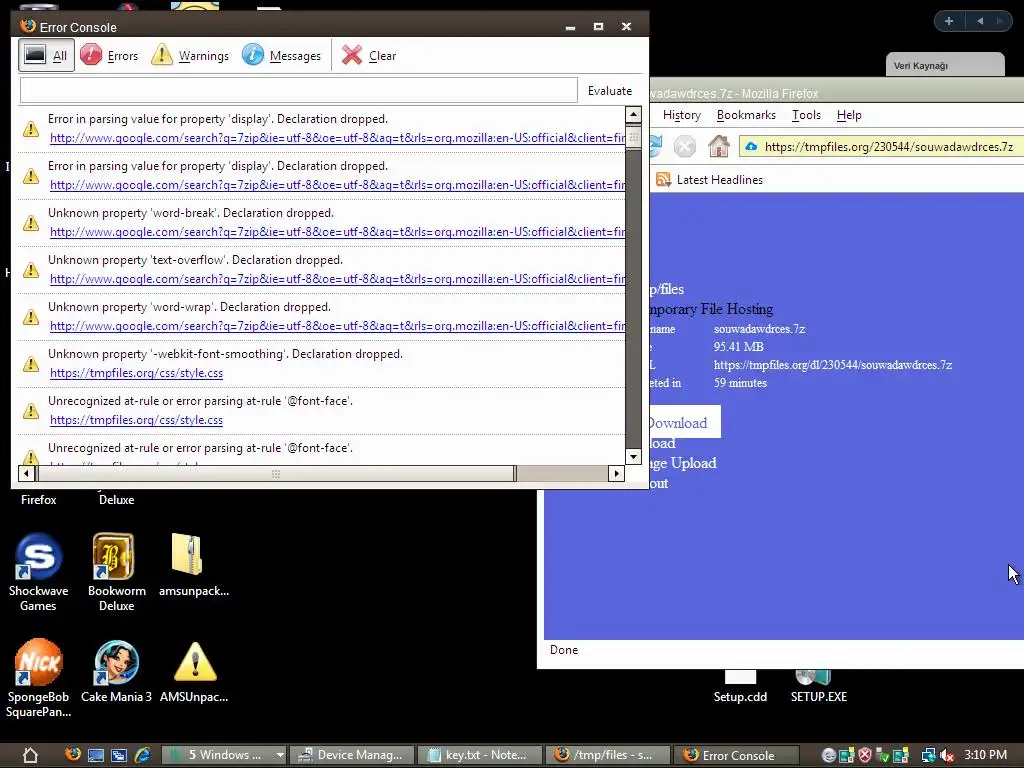Select 'Unknown property text-overflow' message text
This screenshot has width=1024, height=768.
[195, 260]
